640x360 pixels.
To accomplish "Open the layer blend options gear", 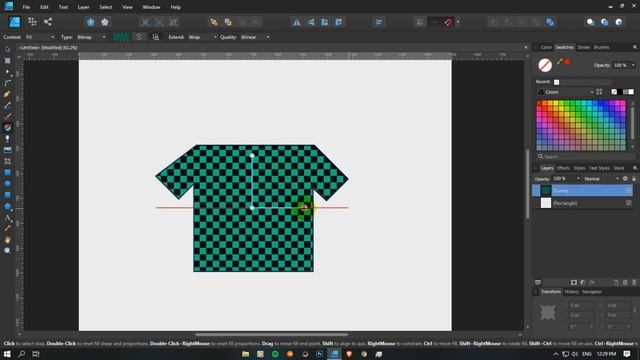I will [x=625, y=179].
